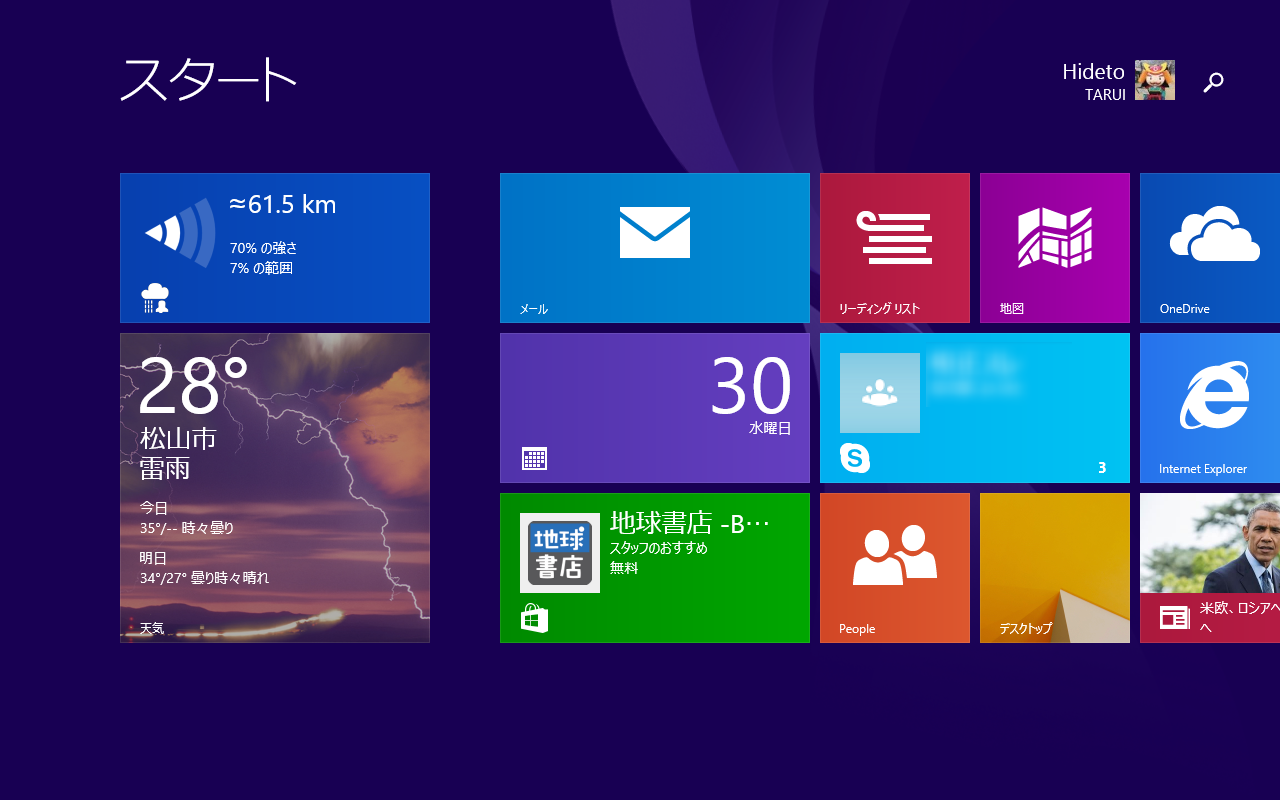Image resolution: width=1280 pixels, height=800 pixels.
Task: Click the スタッフのおすすめ text
Action: point(659,548)
